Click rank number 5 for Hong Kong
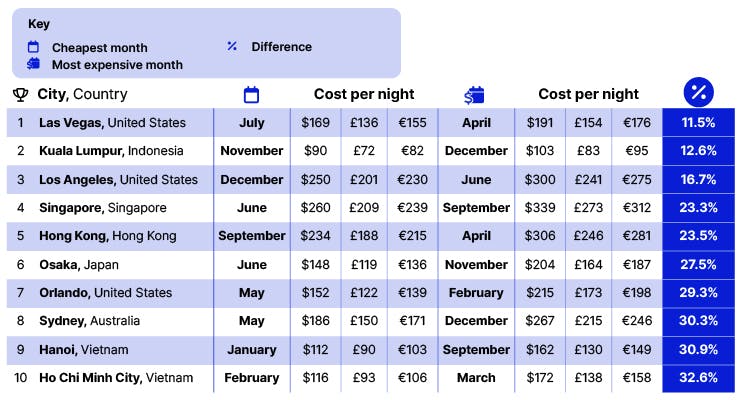The width and height of the screenshot is (742, 400). 20,236
